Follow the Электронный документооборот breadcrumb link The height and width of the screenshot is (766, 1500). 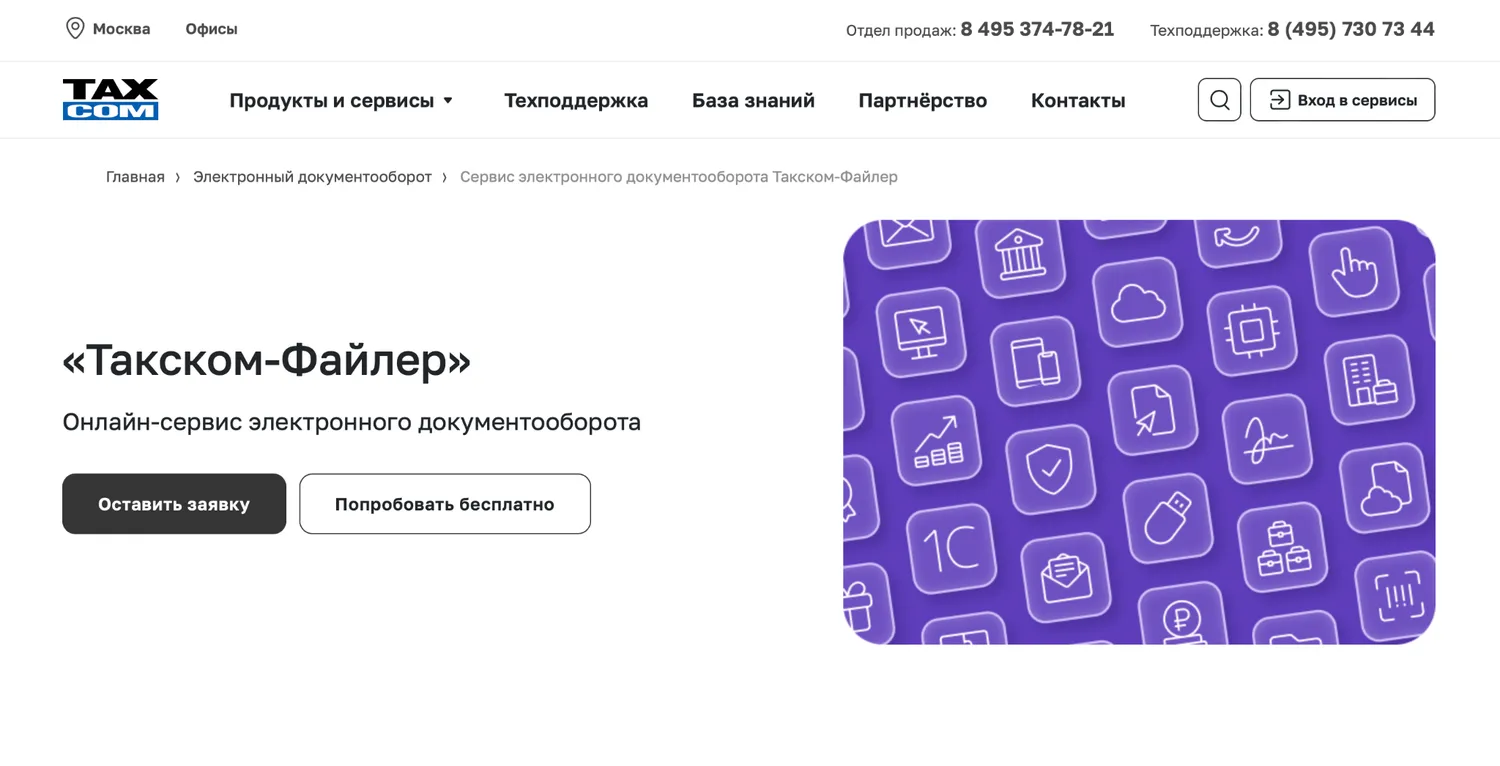(312, 177)
